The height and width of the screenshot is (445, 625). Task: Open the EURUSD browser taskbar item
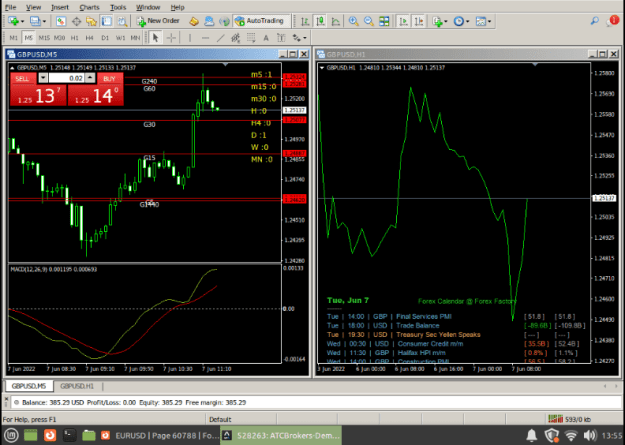pyautogui.click(x=159, y=435)
